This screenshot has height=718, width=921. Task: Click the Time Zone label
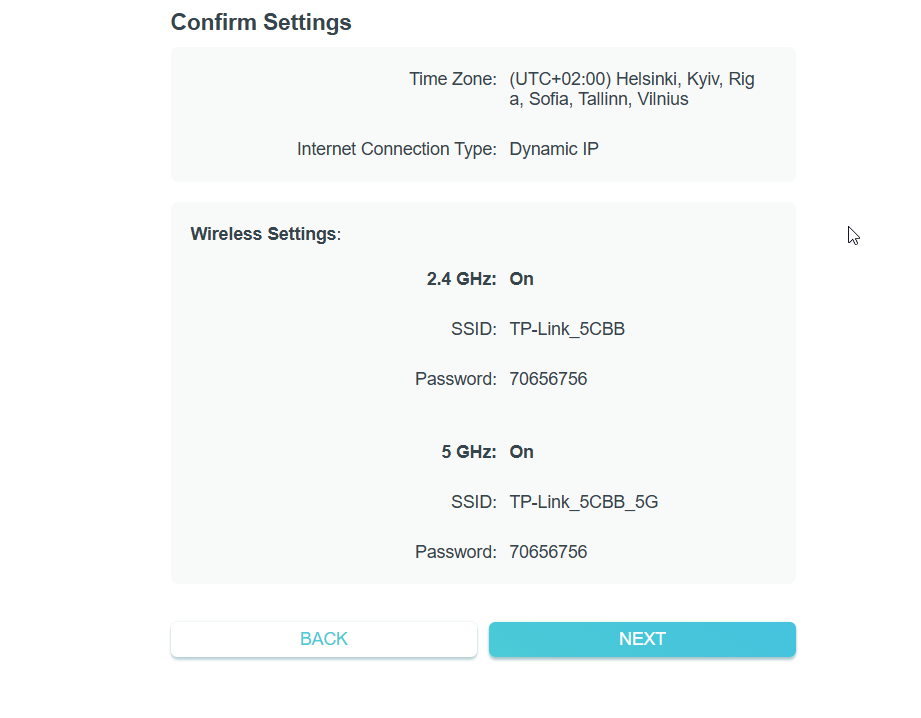(452, 79)
